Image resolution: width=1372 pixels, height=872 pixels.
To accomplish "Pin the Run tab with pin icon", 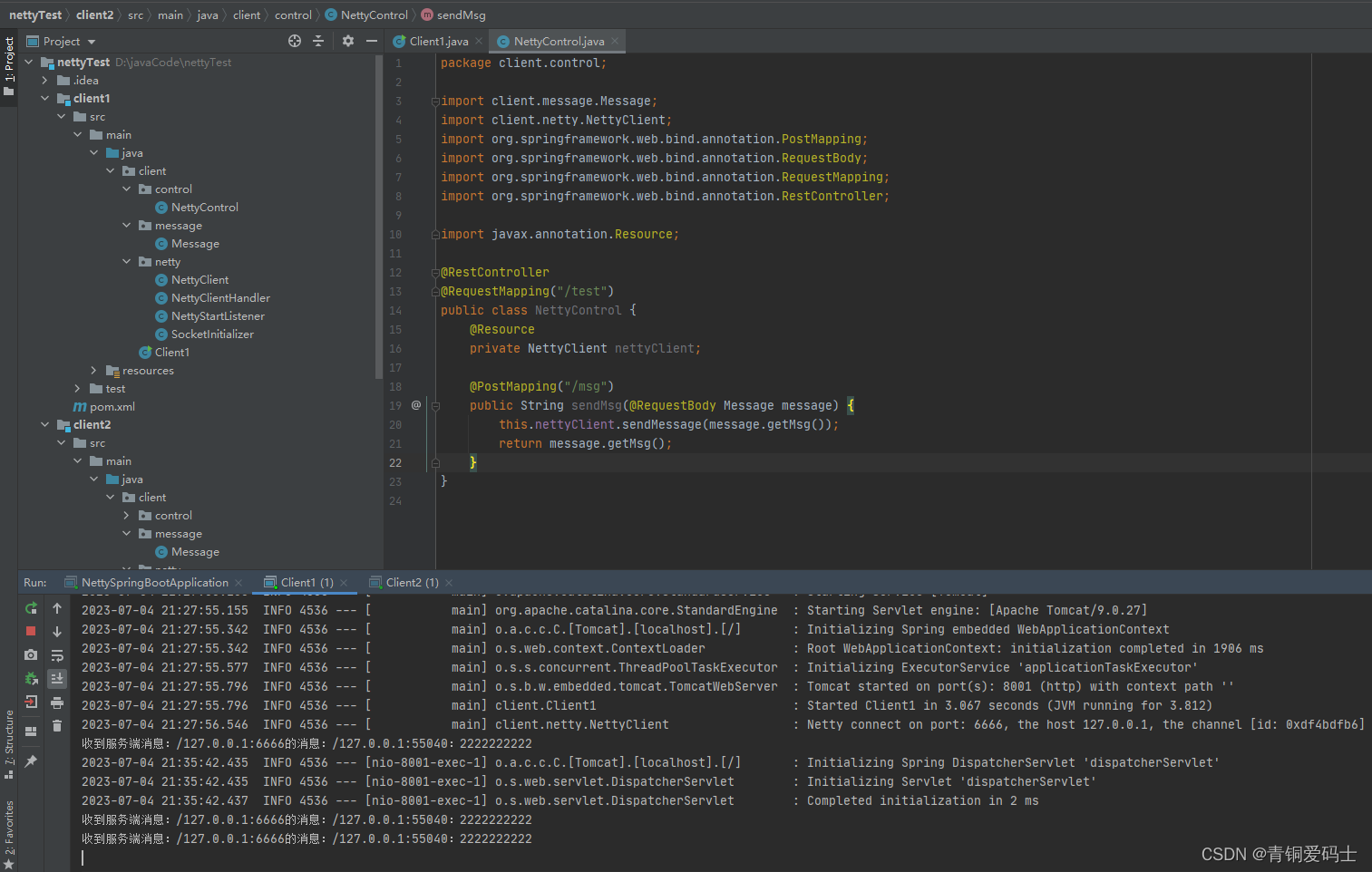I will [x=31, y=761].
